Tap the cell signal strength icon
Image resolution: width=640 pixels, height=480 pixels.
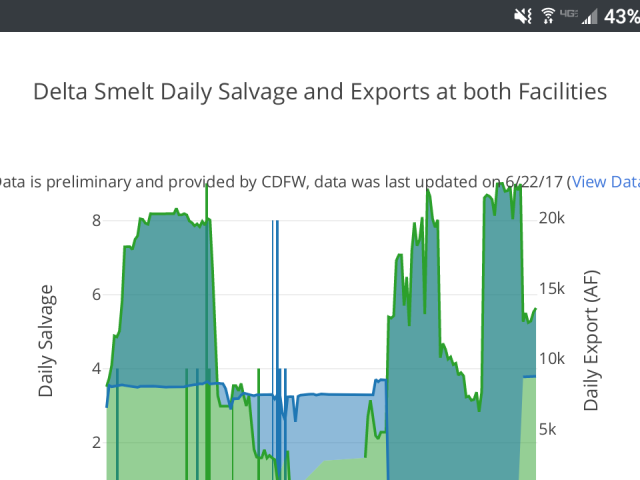(x=589, y=17)
